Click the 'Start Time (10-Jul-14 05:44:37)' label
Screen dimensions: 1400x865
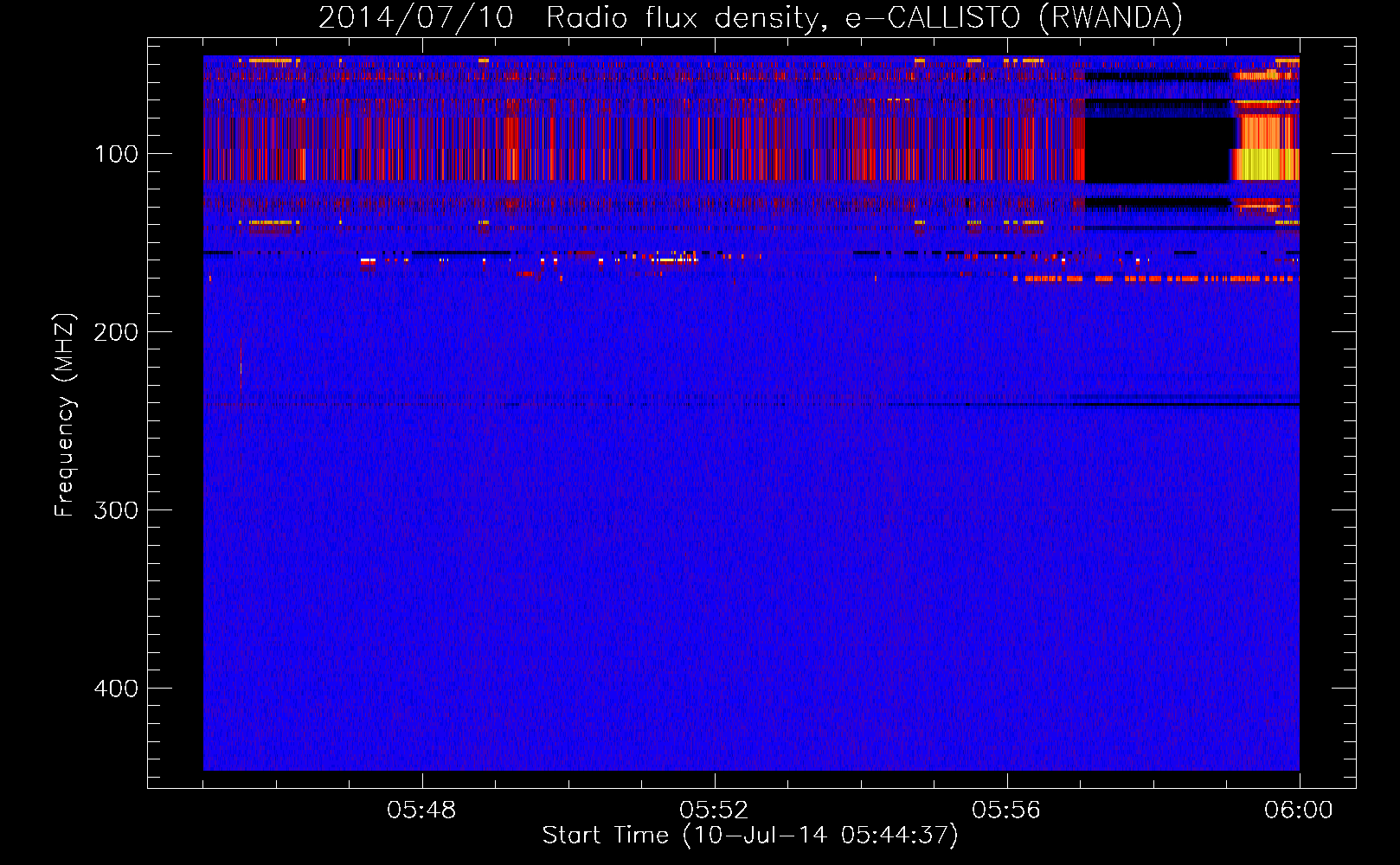(750, 836)
